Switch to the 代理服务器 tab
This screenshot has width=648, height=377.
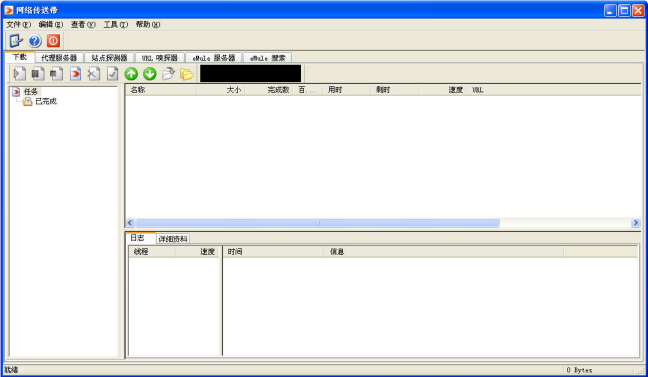coord(59,58)
